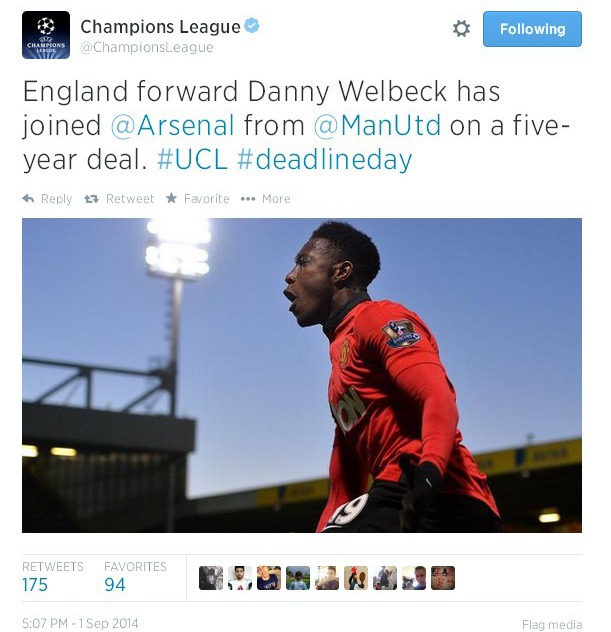Click the #UCL hashtag
This screenshot has height=632, width=611.
coord(192,160)
